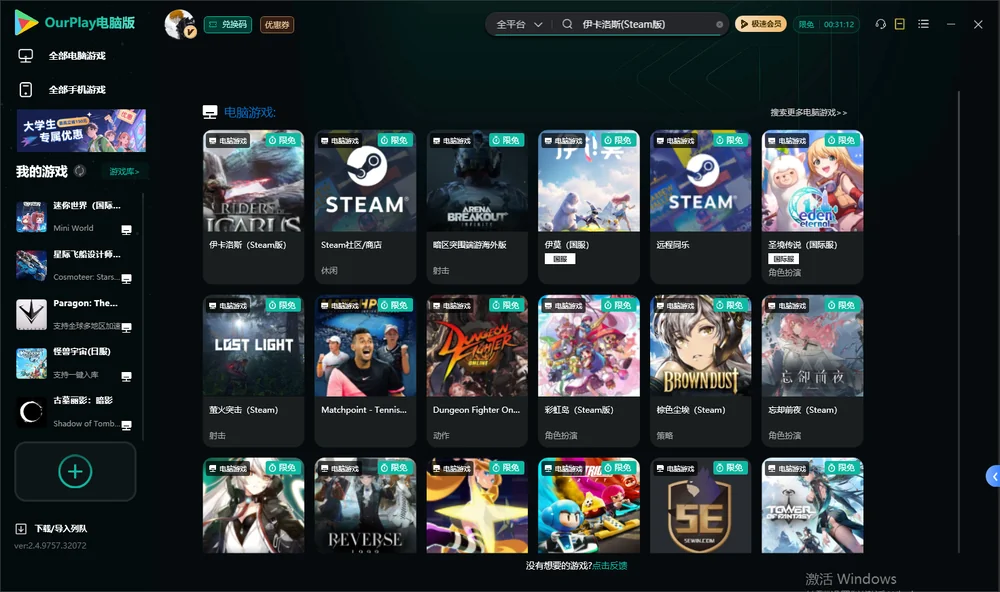Open the Dungeon Fighter Online card
The image size is (1000, 592).
[477, 371]
